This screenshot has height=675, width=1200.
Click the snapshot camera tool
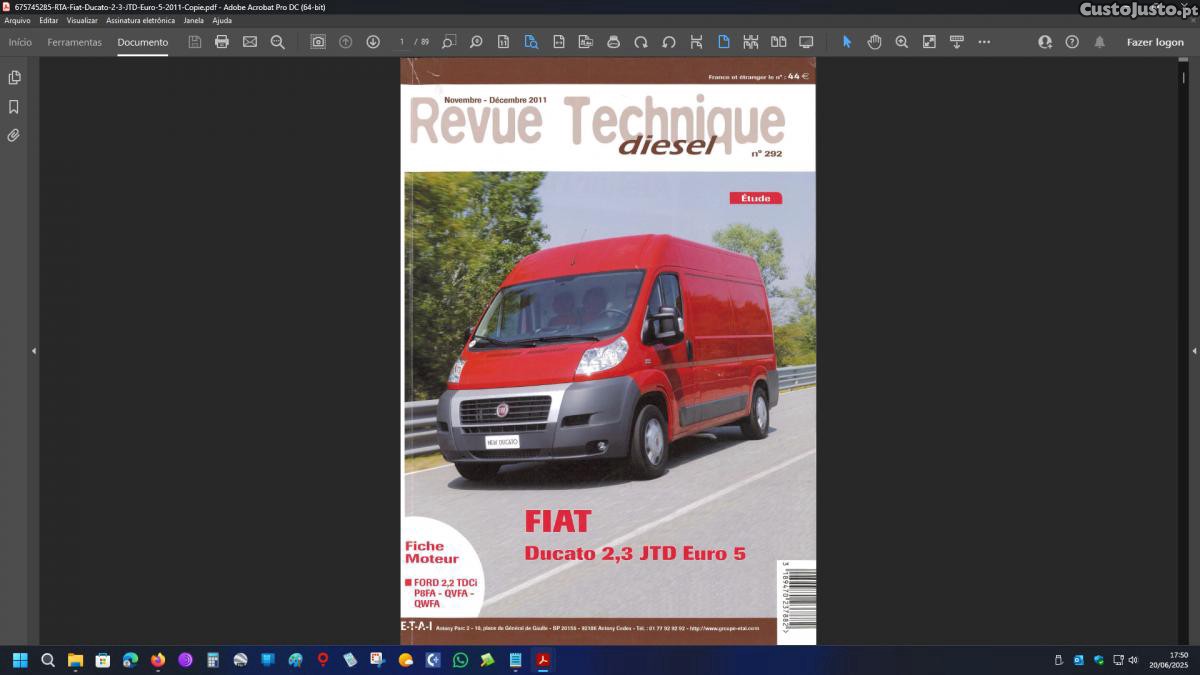[x=318, y=42]
